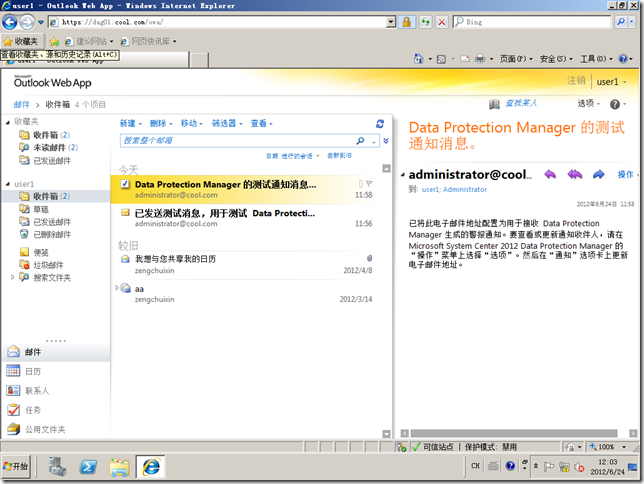Image resolution: width=644 pixels, height=484 pixels.
Task: Click the taskbar help question mark tray icon
Action: (510, 466)
